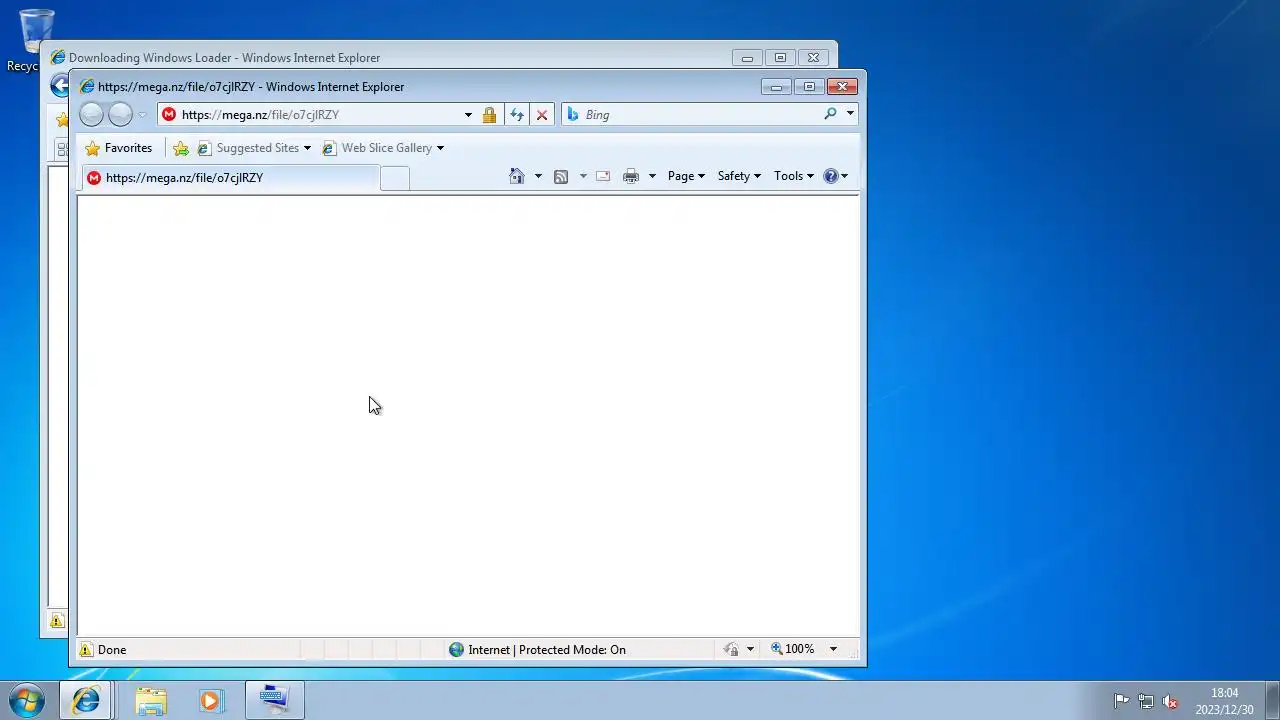Click Back button in Downloading Windows Loader window

point(59,86)
